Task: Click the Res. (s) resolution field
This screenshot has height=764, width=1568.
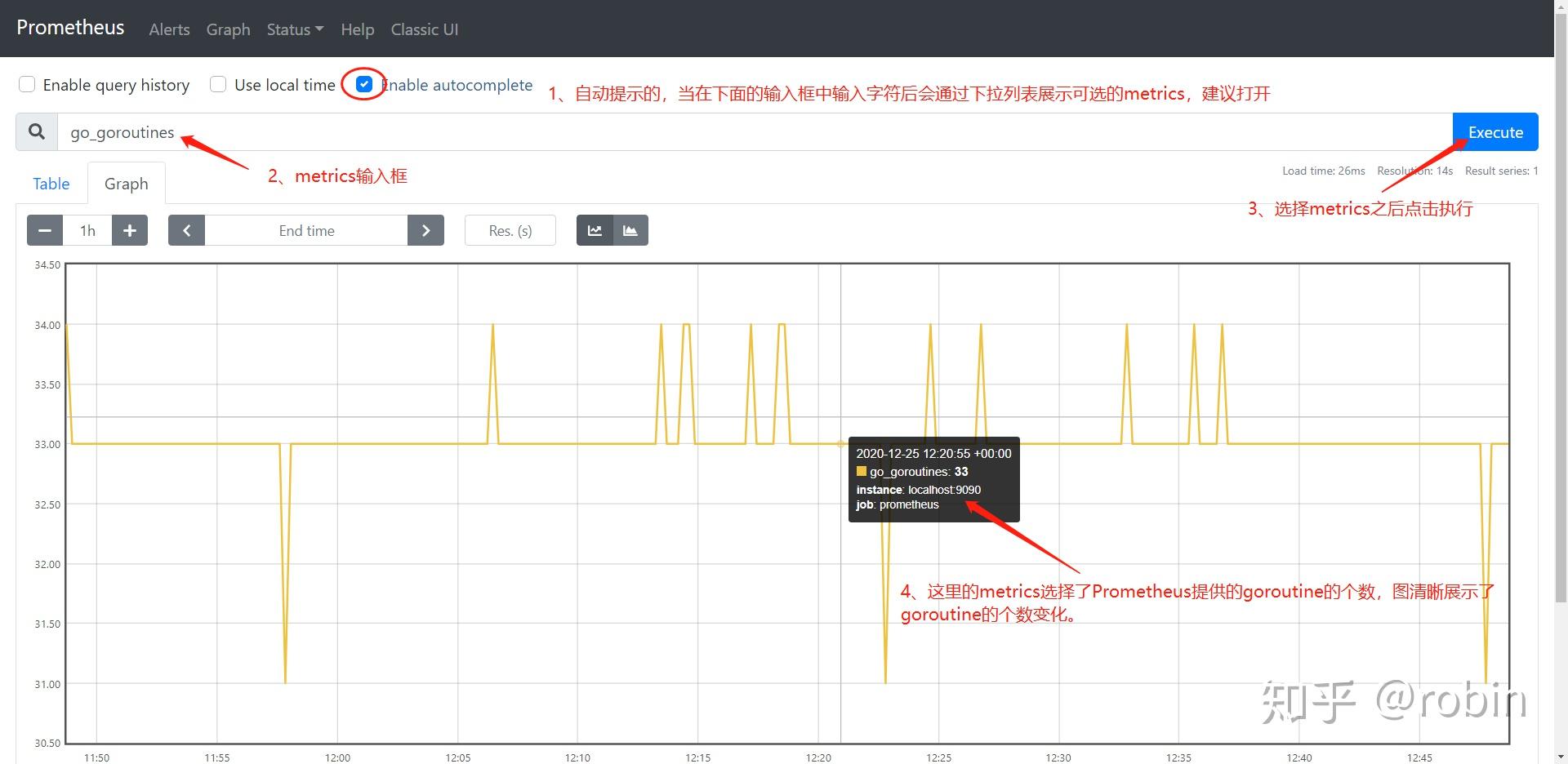Action: coord(510,230)
